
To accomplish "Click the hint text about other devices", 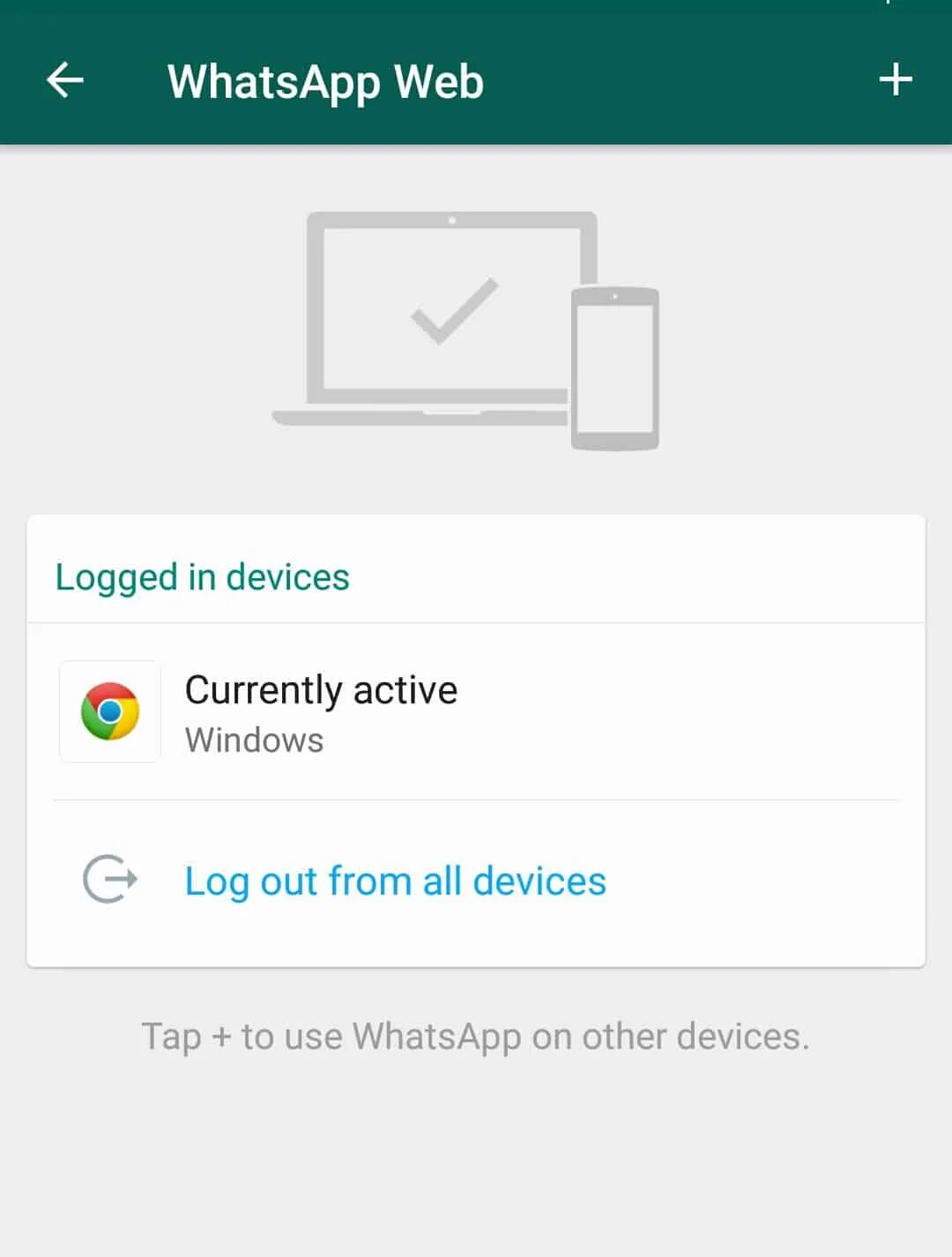I will 475,1037.
